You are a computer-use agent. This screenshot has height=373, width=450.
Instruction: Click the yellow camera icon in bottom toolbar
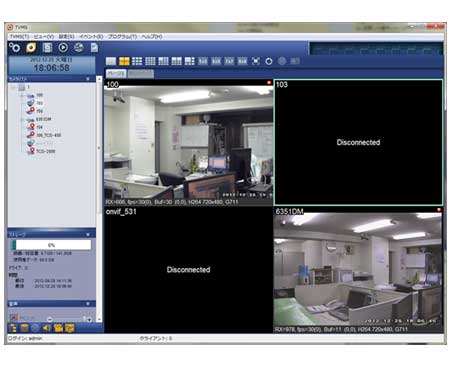[x=58, y=328]
